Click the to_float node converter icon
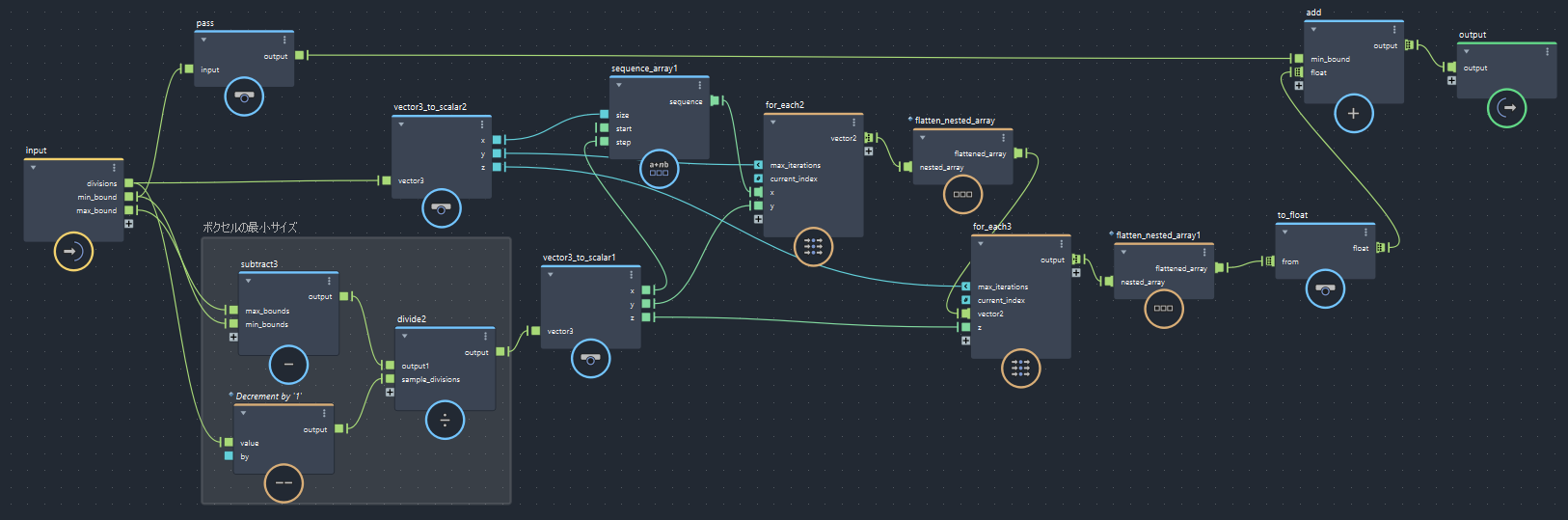Image resolution: width=1568 pixels, height=520 pixels. coord(1325,289)
